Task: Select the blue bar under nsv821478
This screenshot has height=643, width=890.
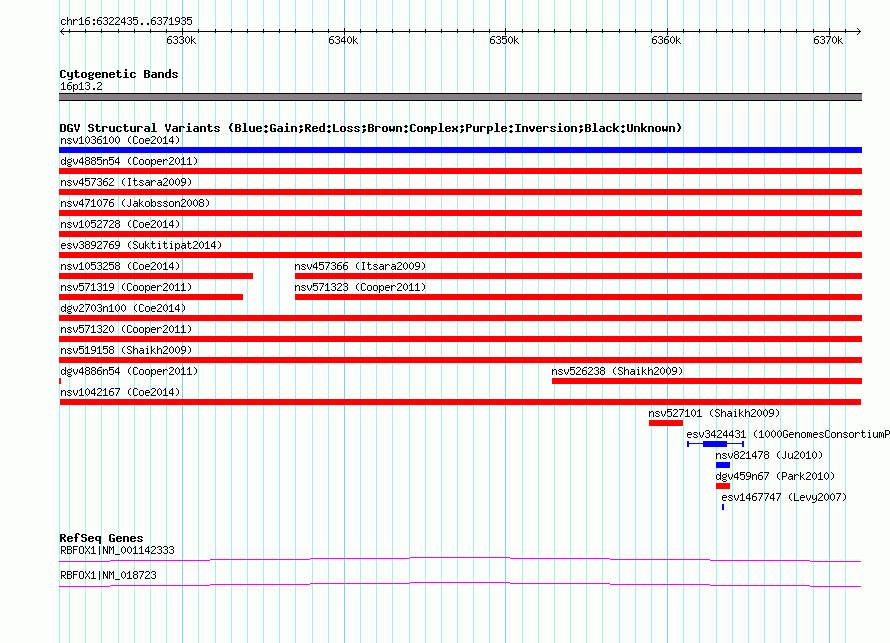Action: point(723,465)
